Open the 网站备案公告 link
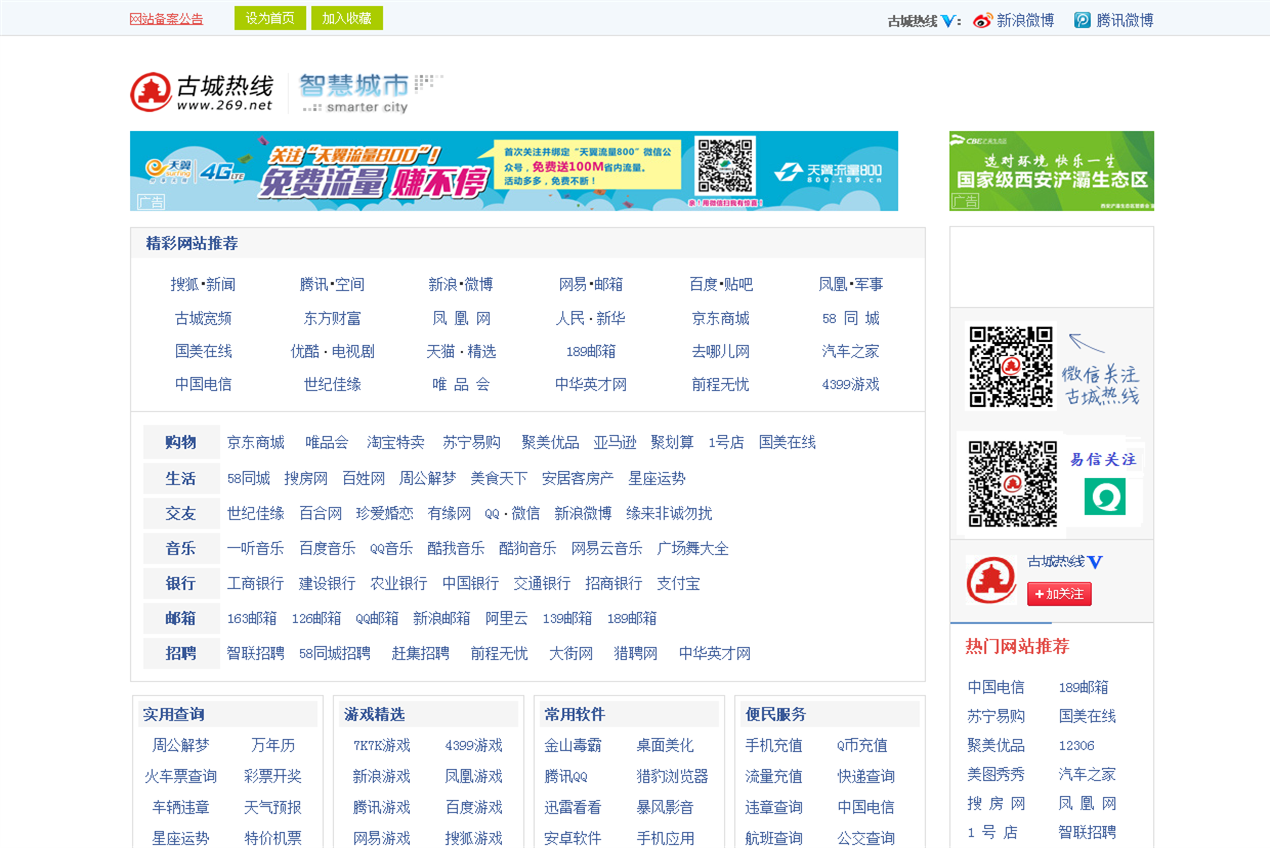Image resolution: width=1270 pixels, height=848 pixels. [x=167, y=19]
